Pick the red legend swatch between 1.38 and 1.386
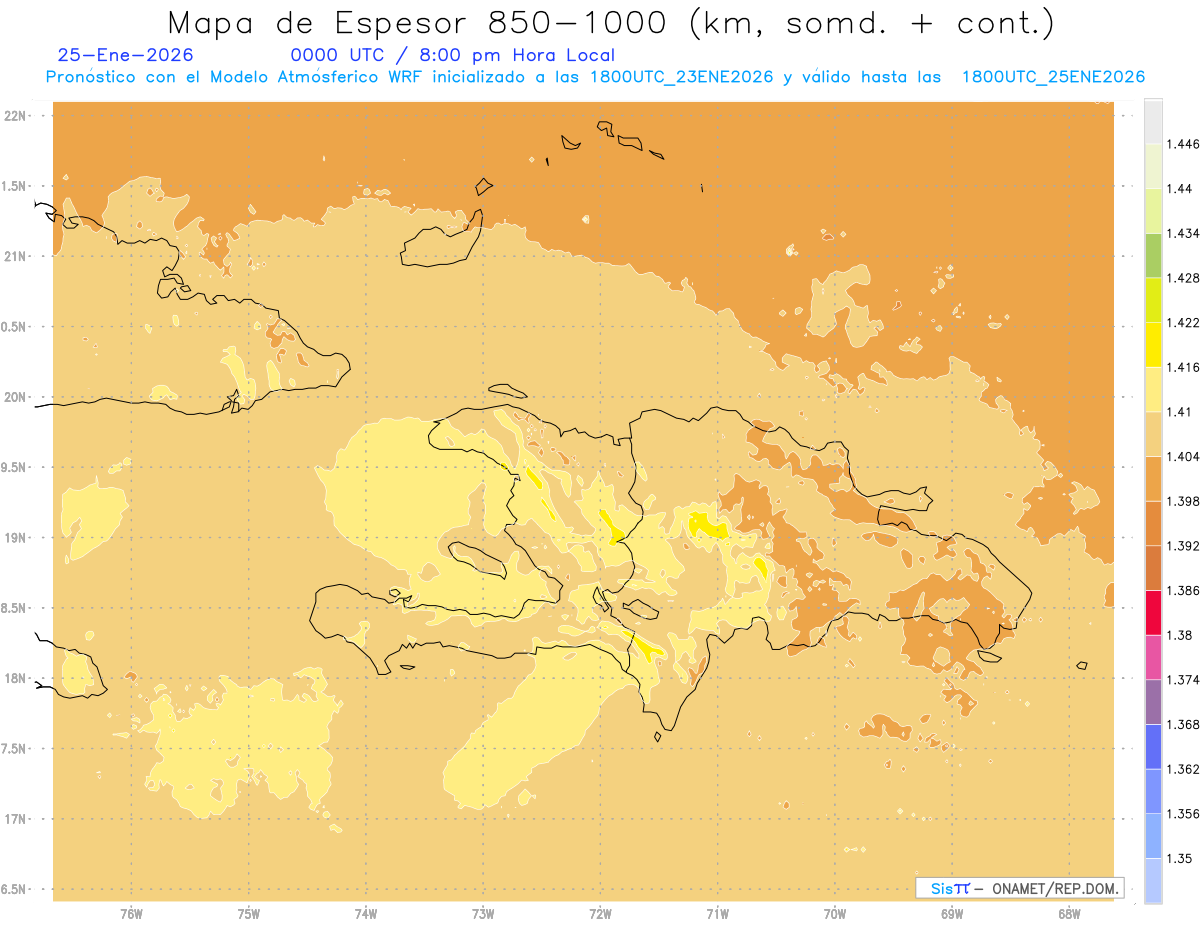This screenshot has height=927, width=1200. (x=1153, y=612)
